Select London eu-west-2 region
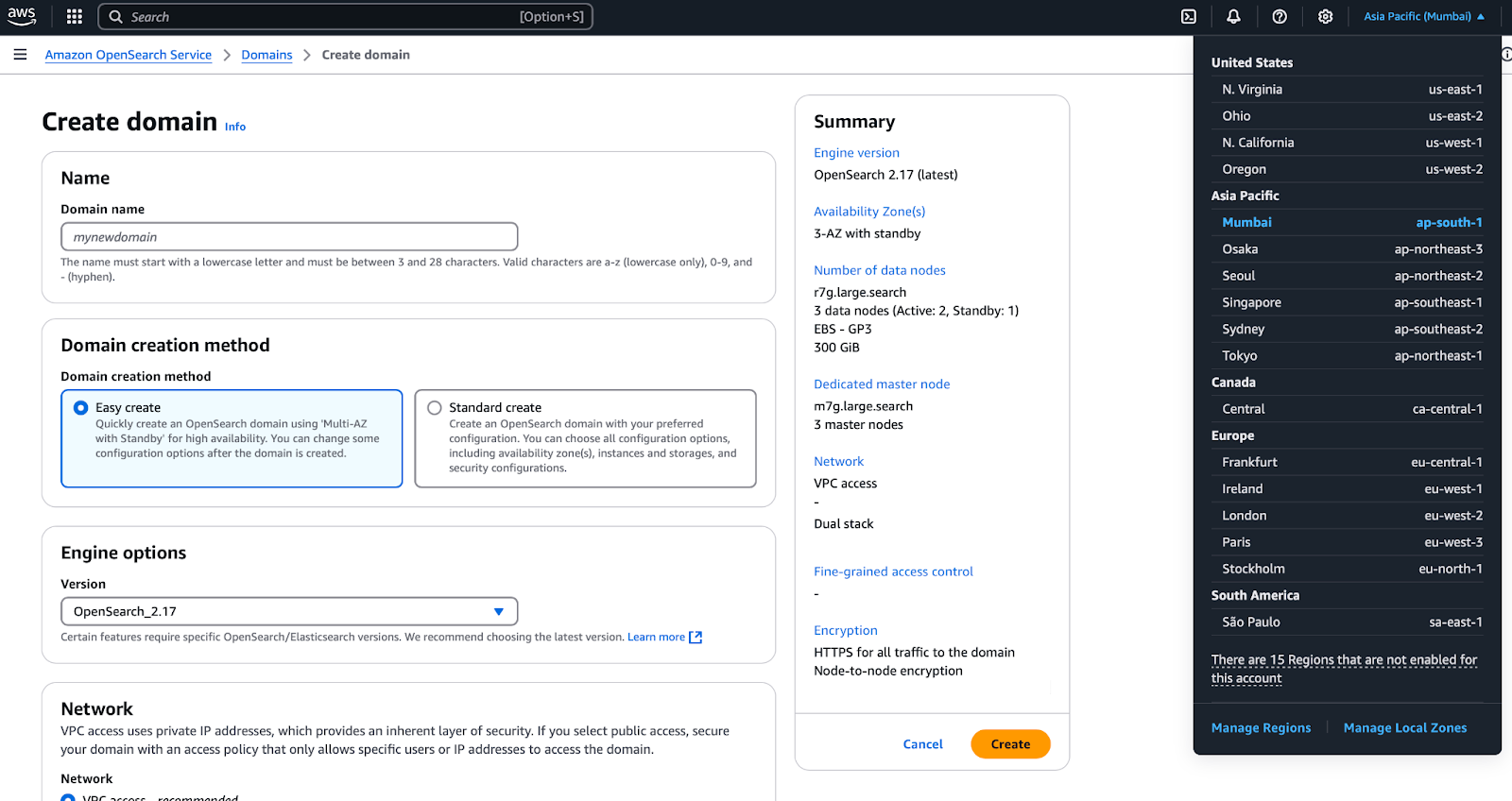Image resolution: width=1512 pixels, height=801 pixels. click(x=1351, y=516)
